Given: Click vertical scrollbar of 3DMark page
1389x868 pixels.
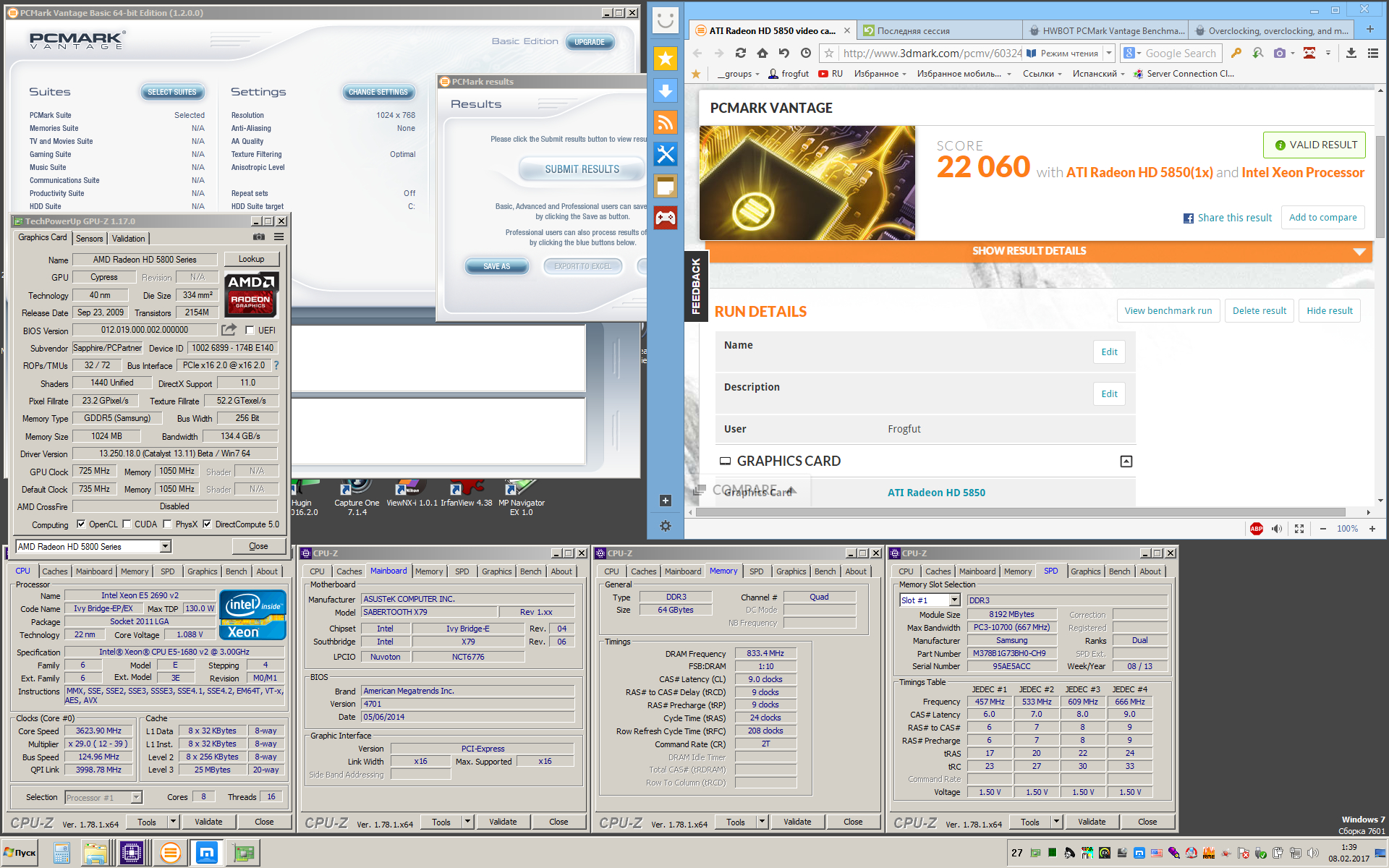Looking at the screenshot, I should tap(1380, 187).
